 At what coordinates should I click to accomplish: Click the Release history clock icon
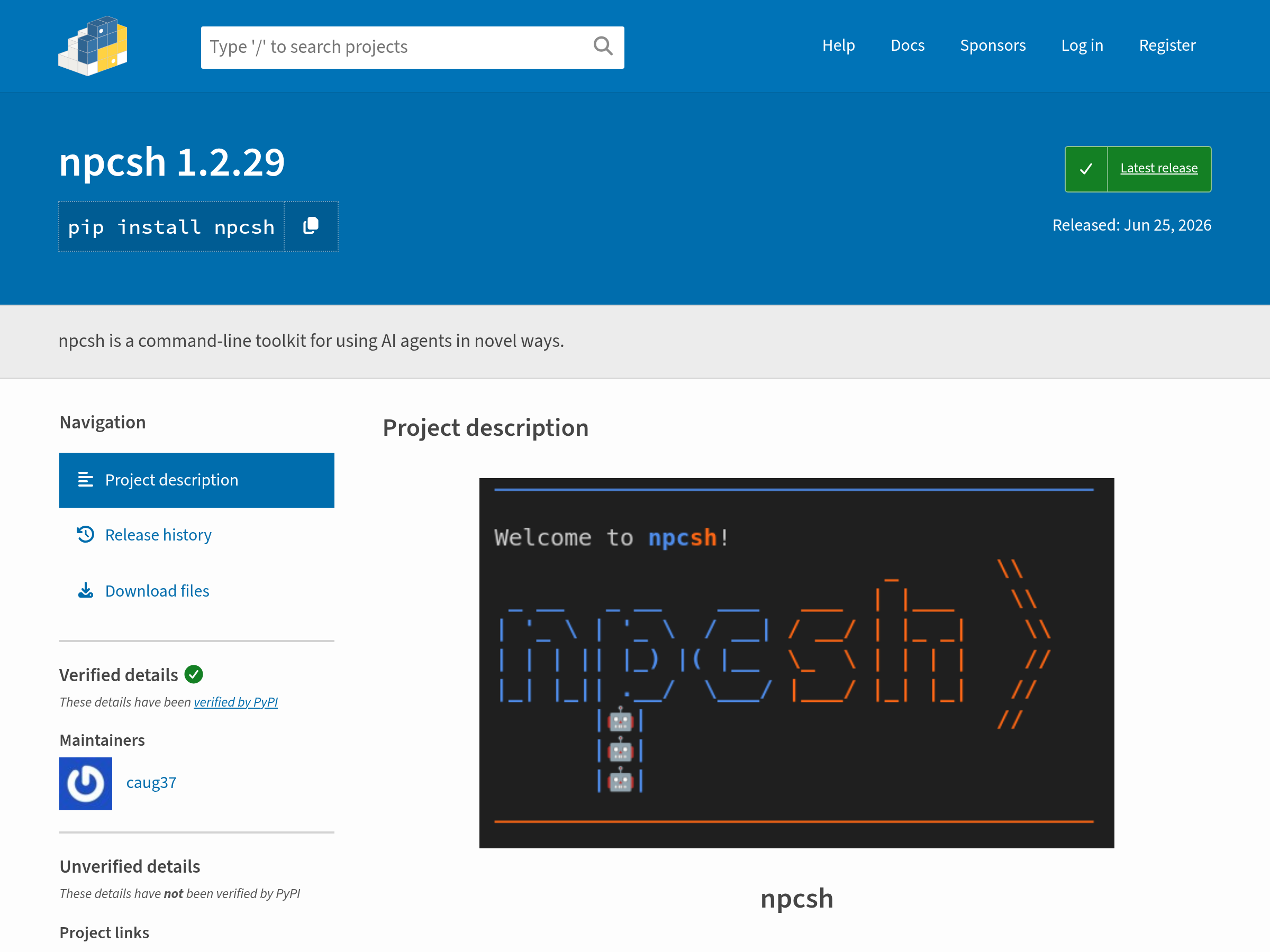click(86, 534)
